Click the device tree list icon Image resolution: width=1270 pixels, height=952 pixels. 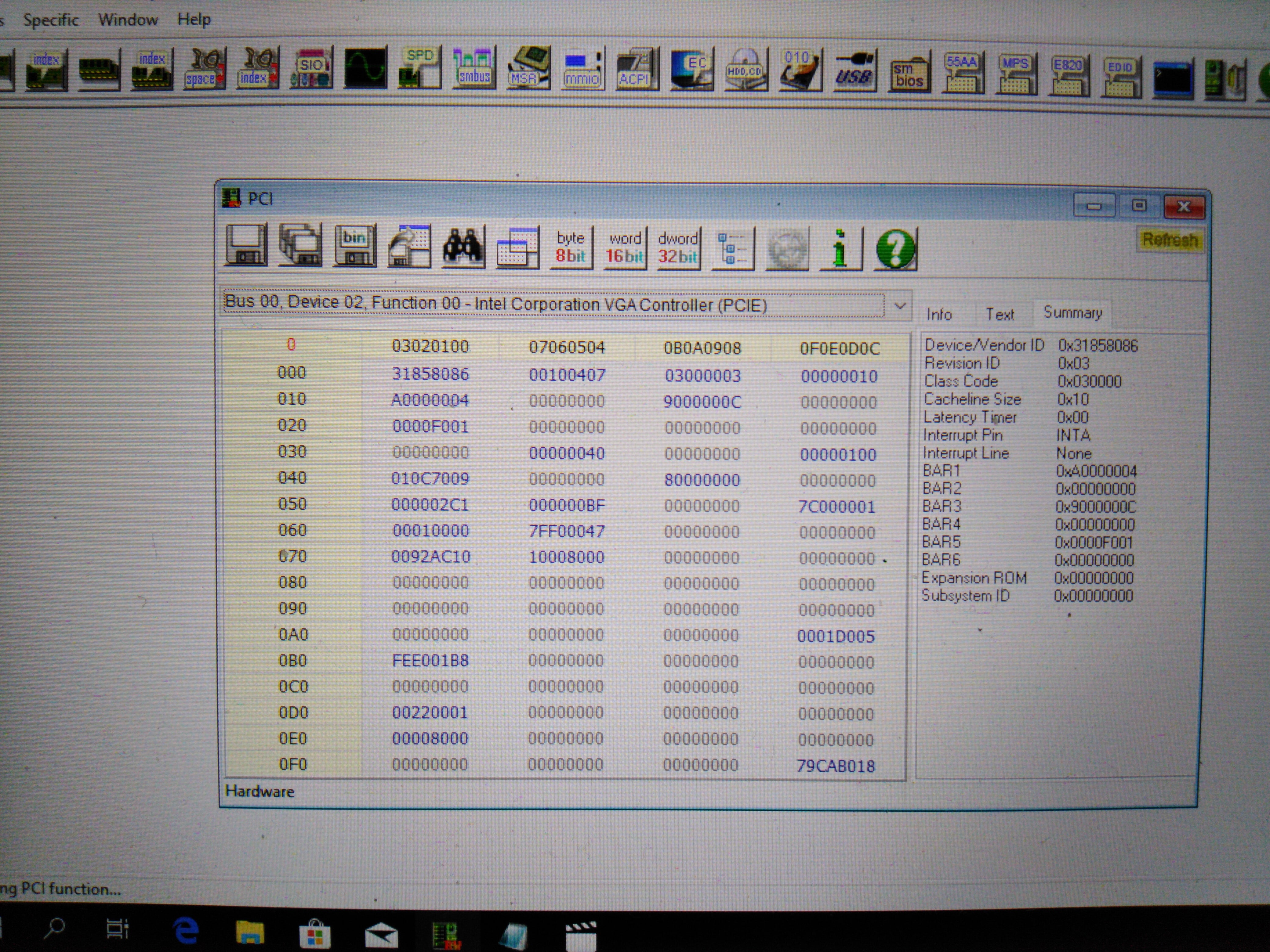(733, 248)
